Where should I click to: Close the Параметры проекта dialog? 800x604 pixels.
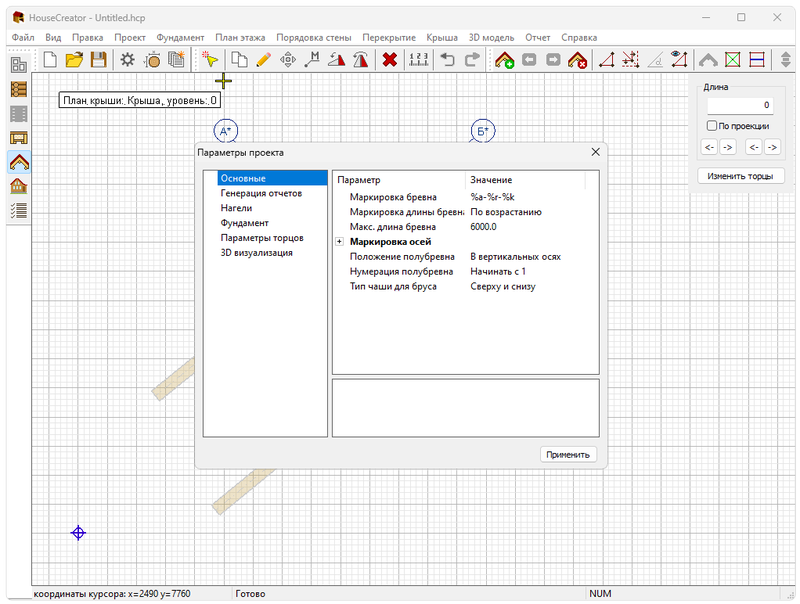(x=595, y=152)
